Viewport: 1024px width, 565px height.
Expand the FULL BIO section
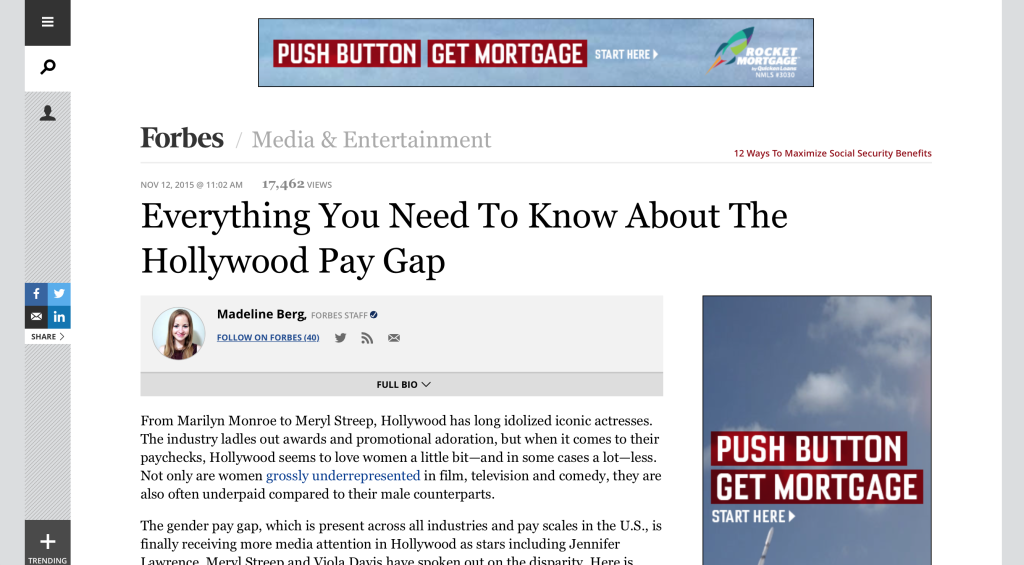coord(402,385)
